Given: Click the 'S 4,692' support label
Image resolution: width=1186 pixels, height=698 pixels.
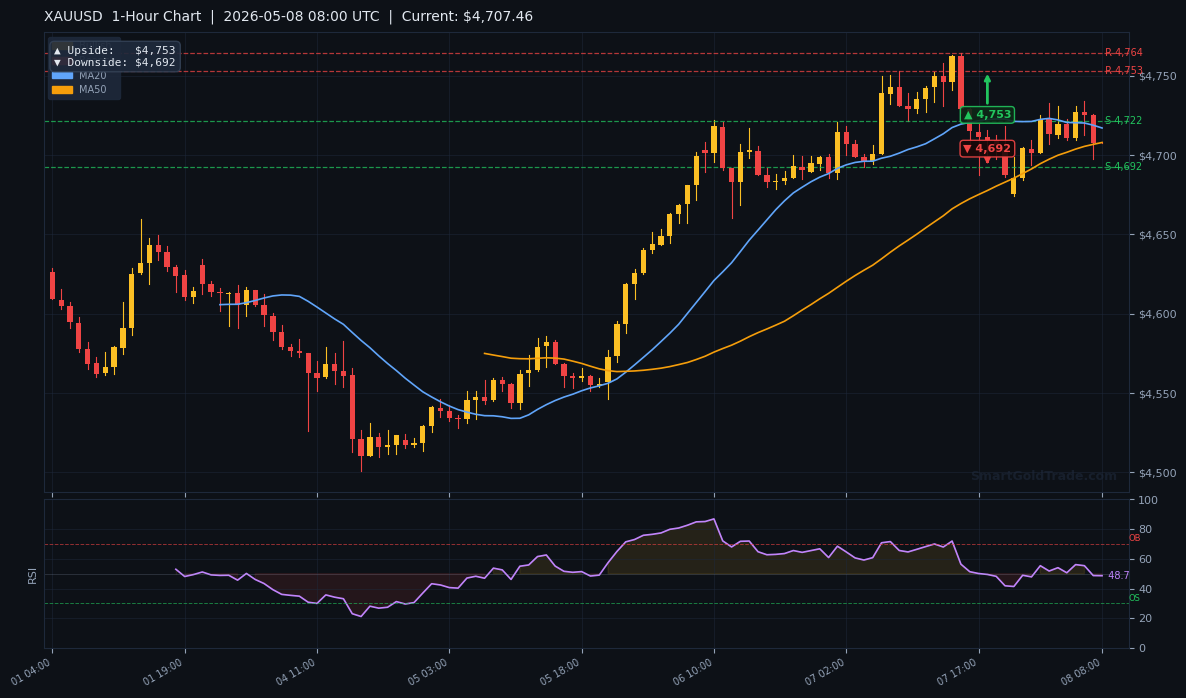Looking at the screenshot, I should (x=1123, y=166).
